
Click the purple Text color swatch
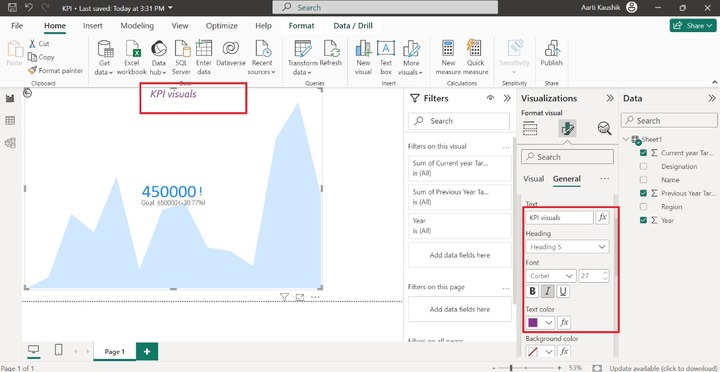pos(533,322)
